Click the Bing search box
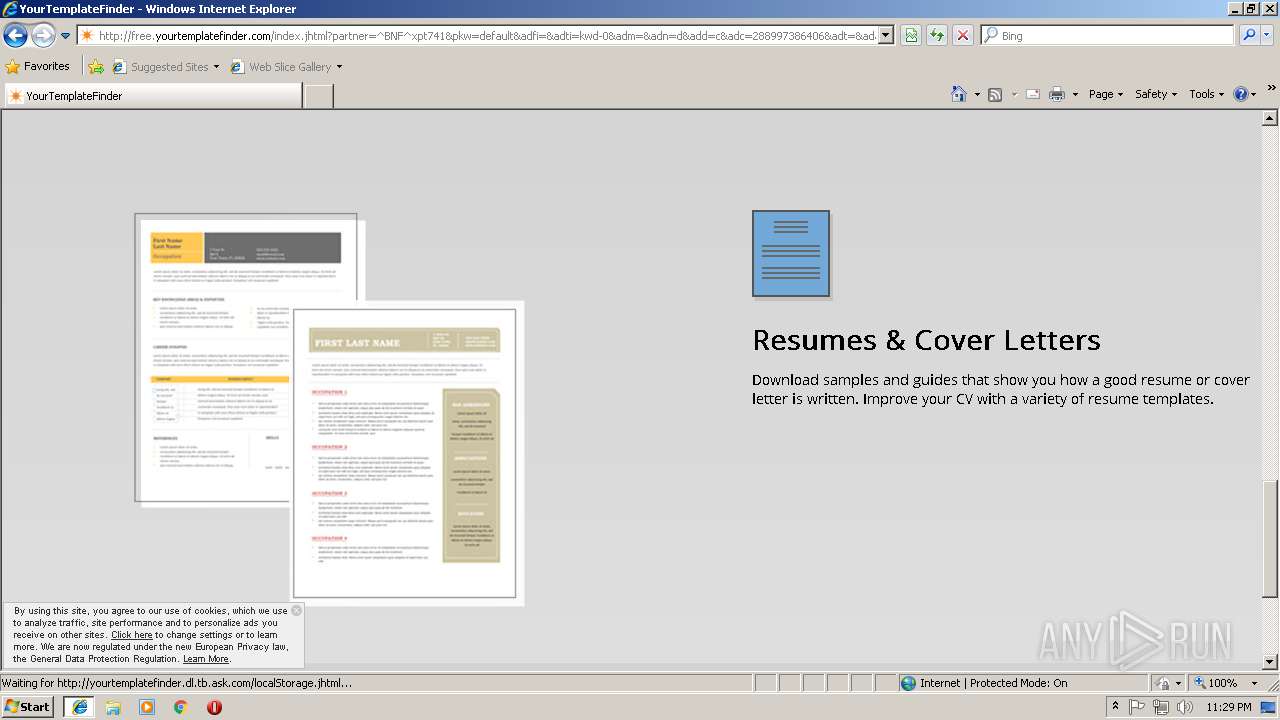The width and height of the screenshot is (1280, 720). click(x=1108, y=36)
